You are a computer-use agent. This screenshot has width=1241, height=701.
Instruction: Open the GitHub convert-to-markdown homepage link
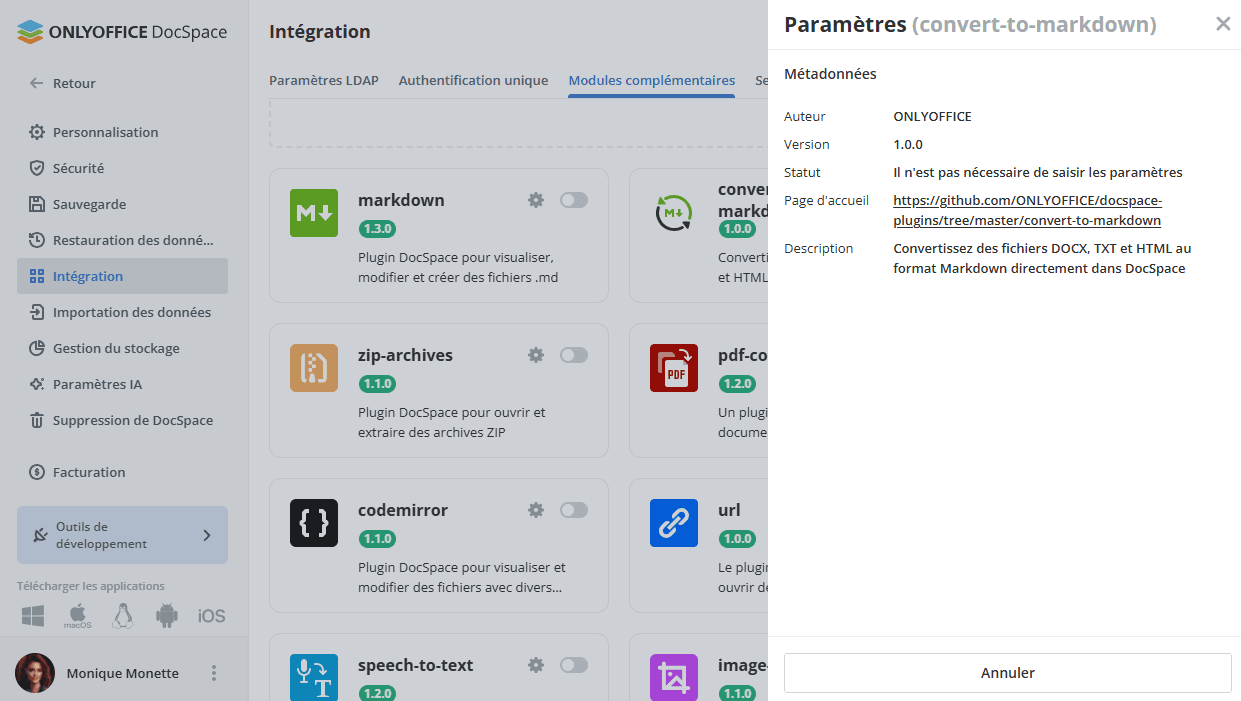1027,210
